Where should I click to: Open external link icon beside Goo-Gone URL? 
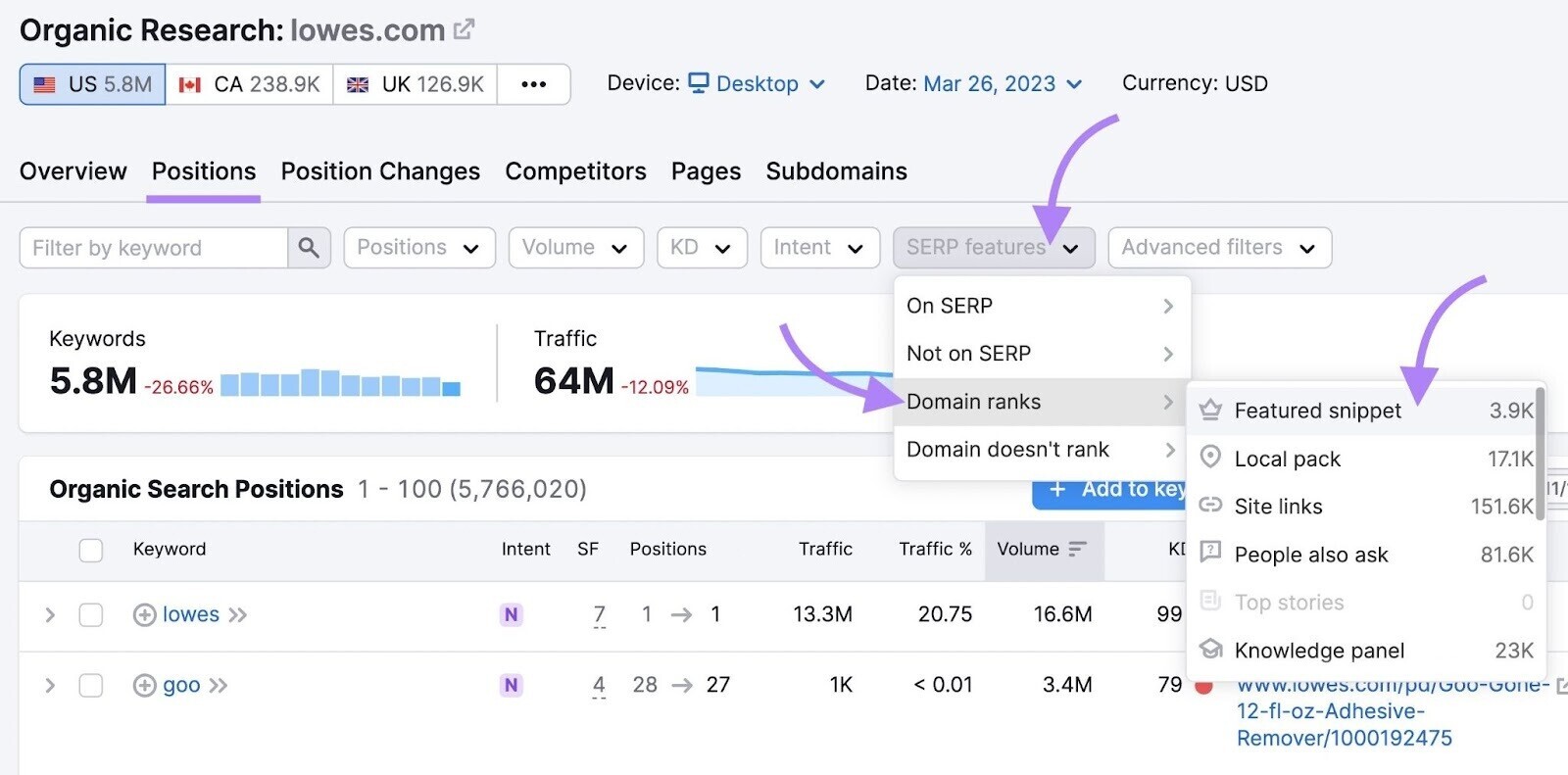1561,686
